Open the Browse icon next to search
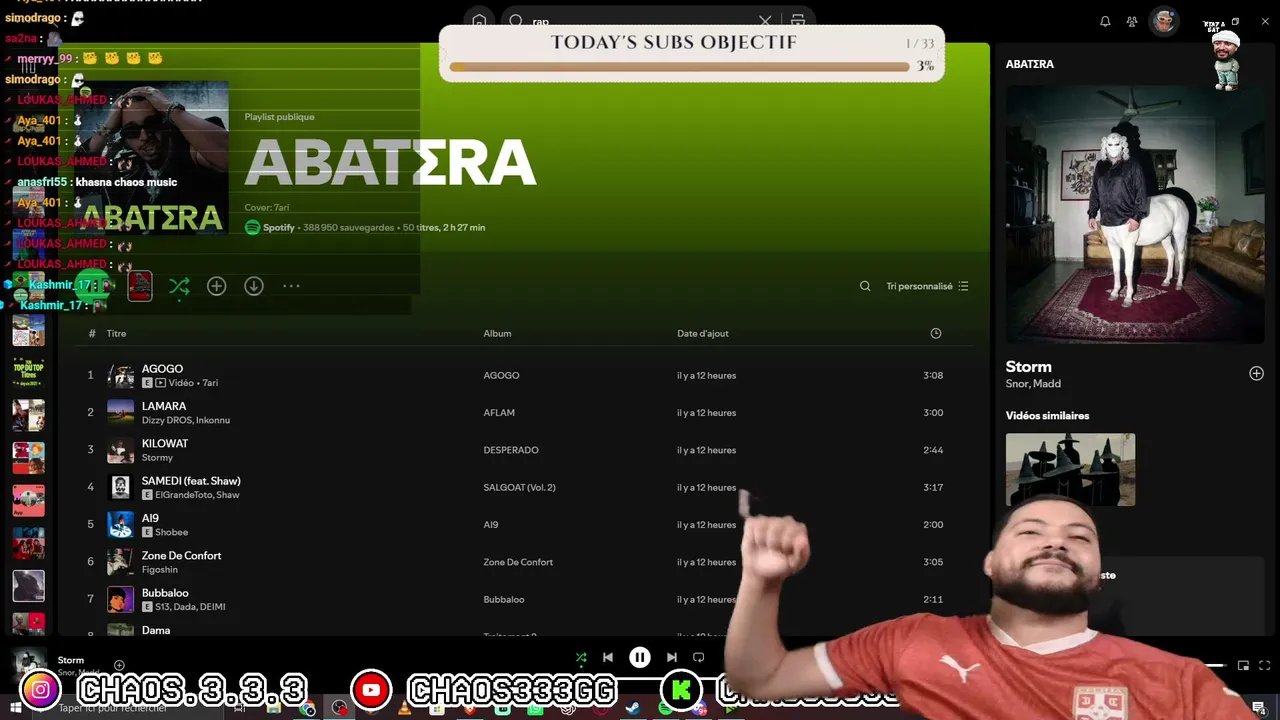Screen dimensions: 1280x720 coord(798,21)
